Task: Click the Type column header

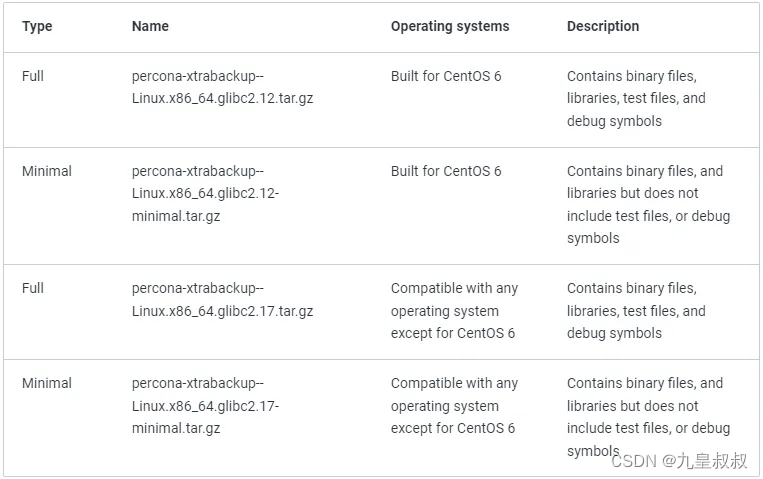Action: (37, 26)
